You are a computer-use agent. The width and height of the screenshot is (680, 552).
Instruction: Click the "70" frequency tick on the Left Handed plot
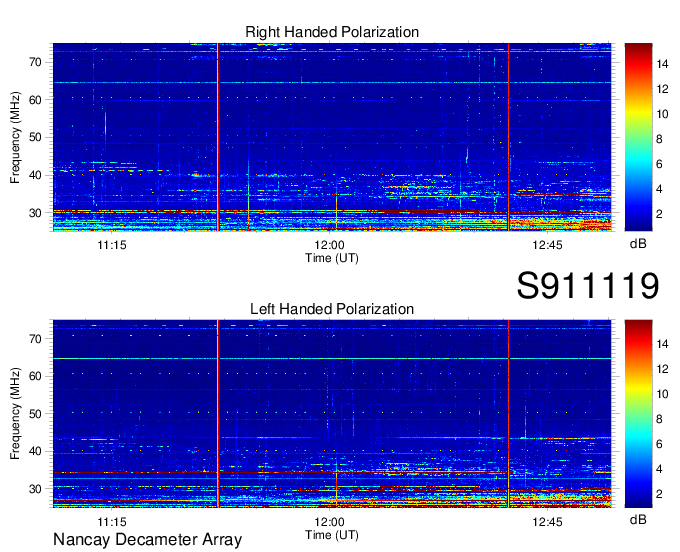[36, 339]
